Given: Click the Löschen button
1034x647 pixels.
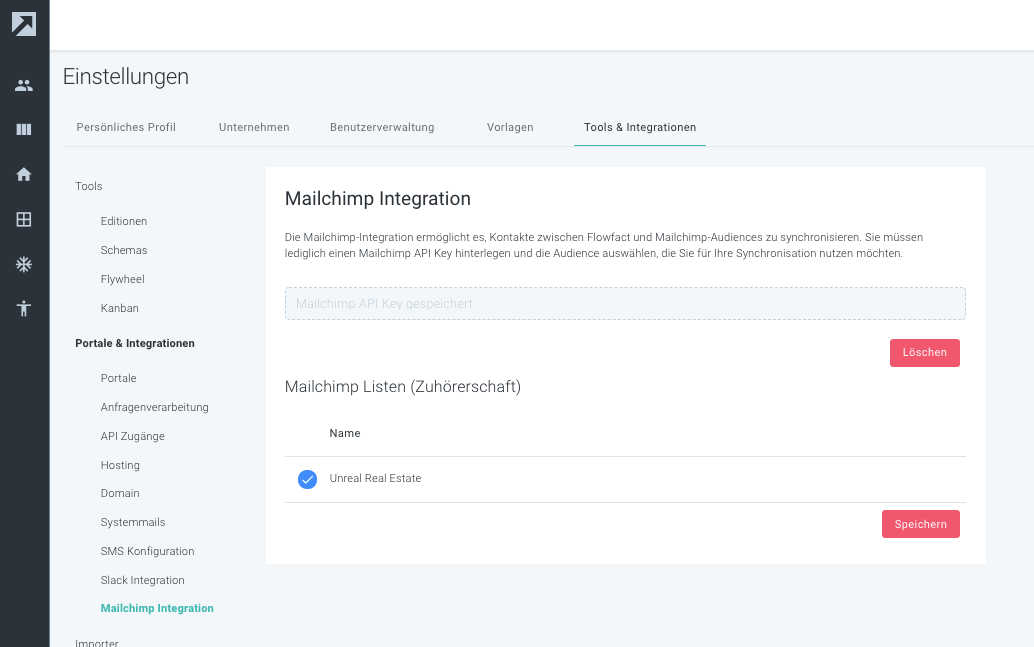Looking at the screenshot, I should click(925, 353).
